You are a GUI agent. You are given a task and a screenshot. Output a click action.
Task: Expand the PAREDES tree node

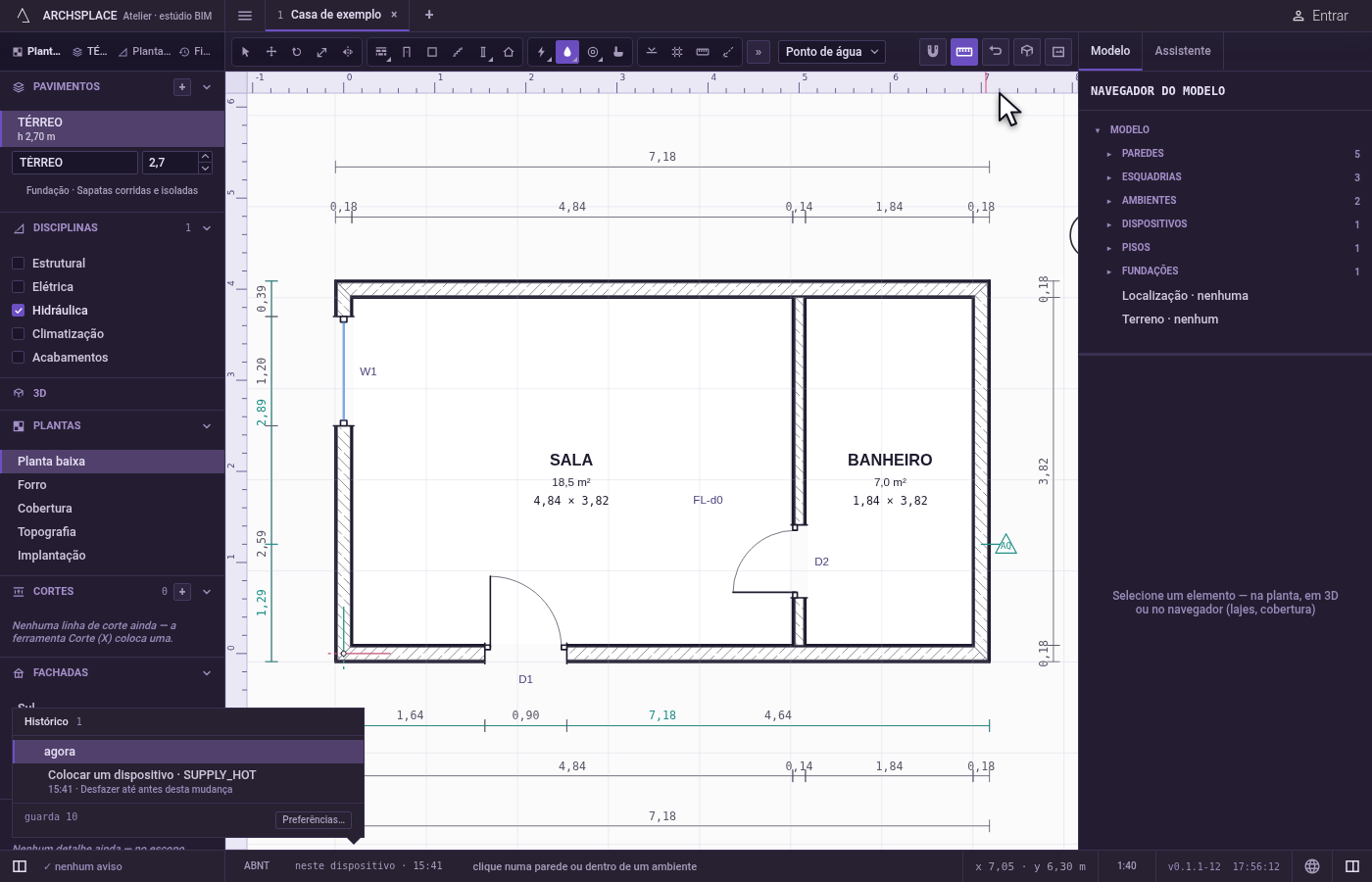(x=1108, y=154)
